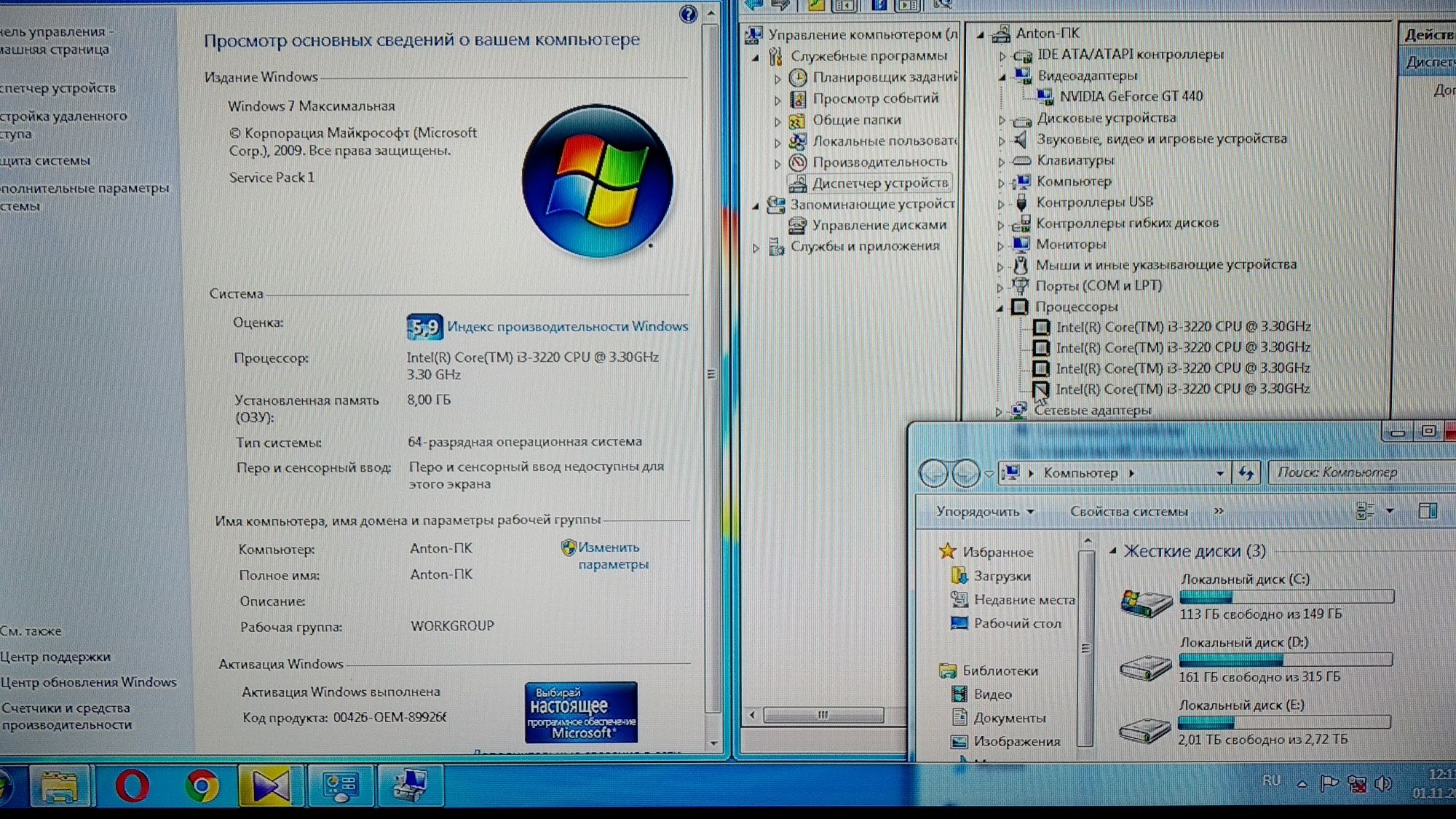Expand Контроллеры USB node
The image size is (1456, 819).
pos(1002,203)
